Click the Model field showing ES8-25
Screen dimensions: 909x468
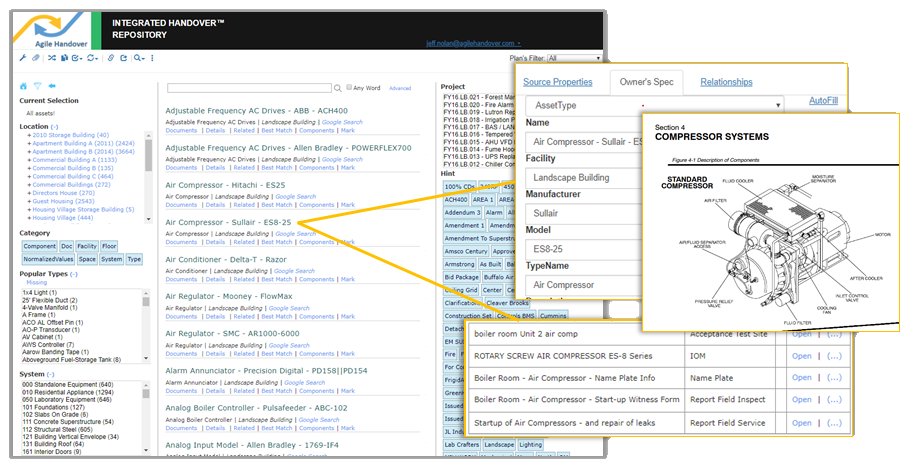[584, 249]
